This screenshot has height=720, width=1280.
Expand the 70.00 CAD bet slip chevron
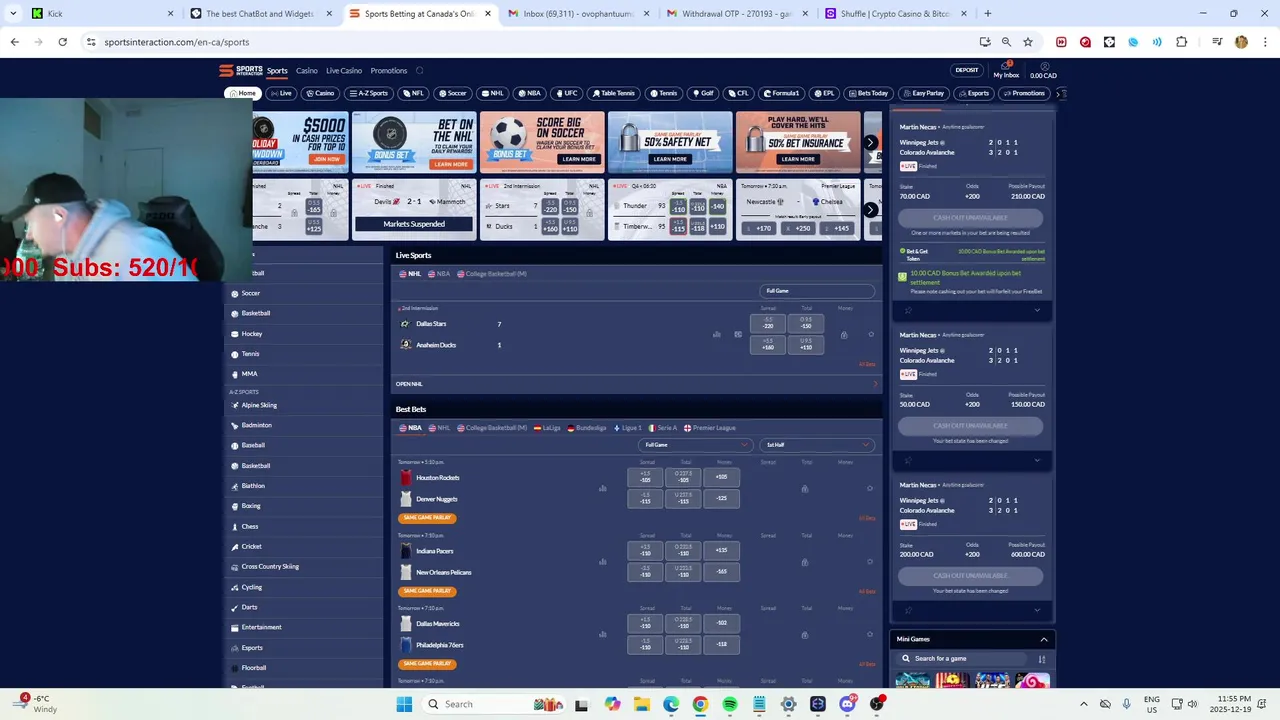(1037, 310)
